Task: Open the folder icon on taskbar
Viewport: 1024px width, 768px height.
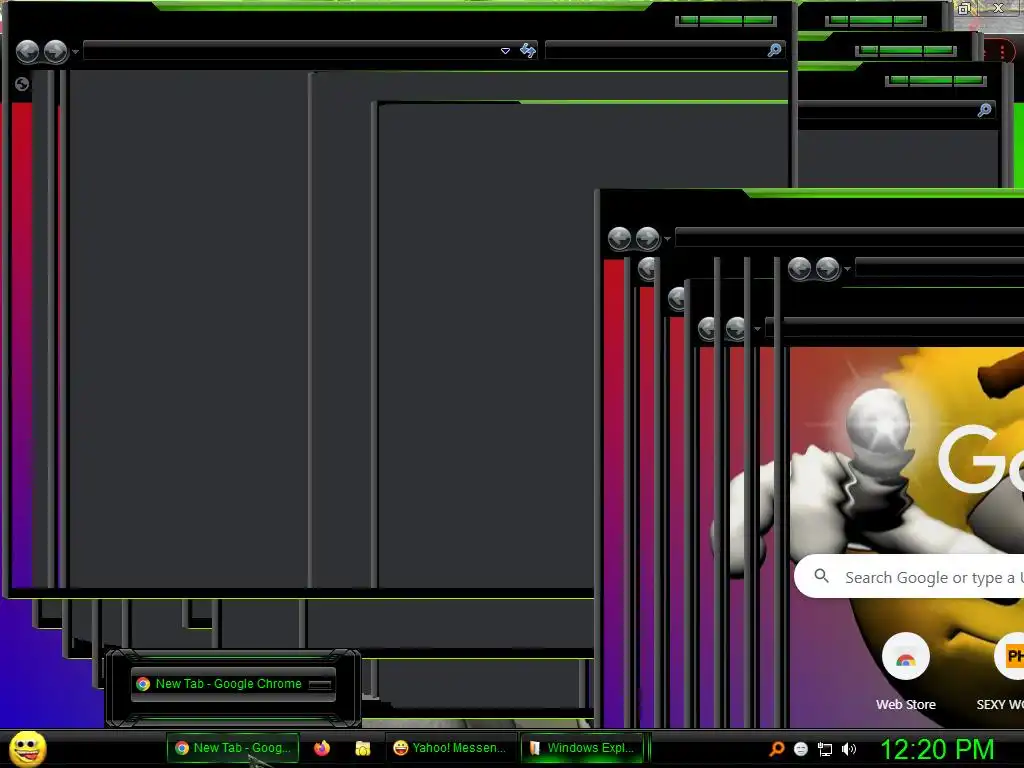Action: [x=362, y=748]
